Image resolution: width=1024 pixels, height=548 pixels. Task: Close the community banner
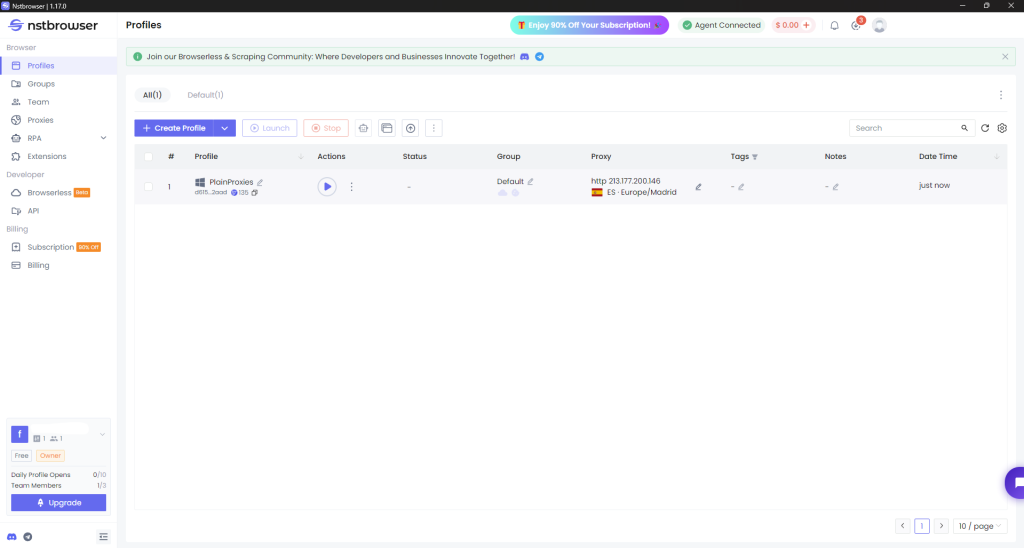click(x=1005, y=57)
